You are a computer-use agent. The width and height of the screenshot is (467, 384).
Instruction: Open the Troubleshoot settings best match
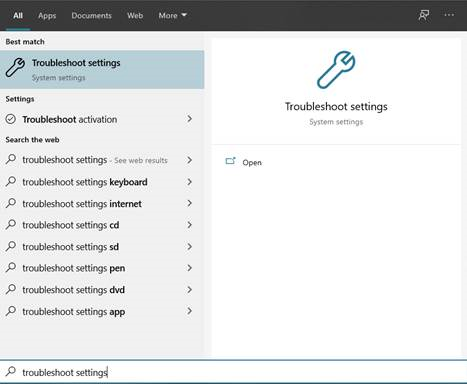pyautogui.click(x=102, y=70)
